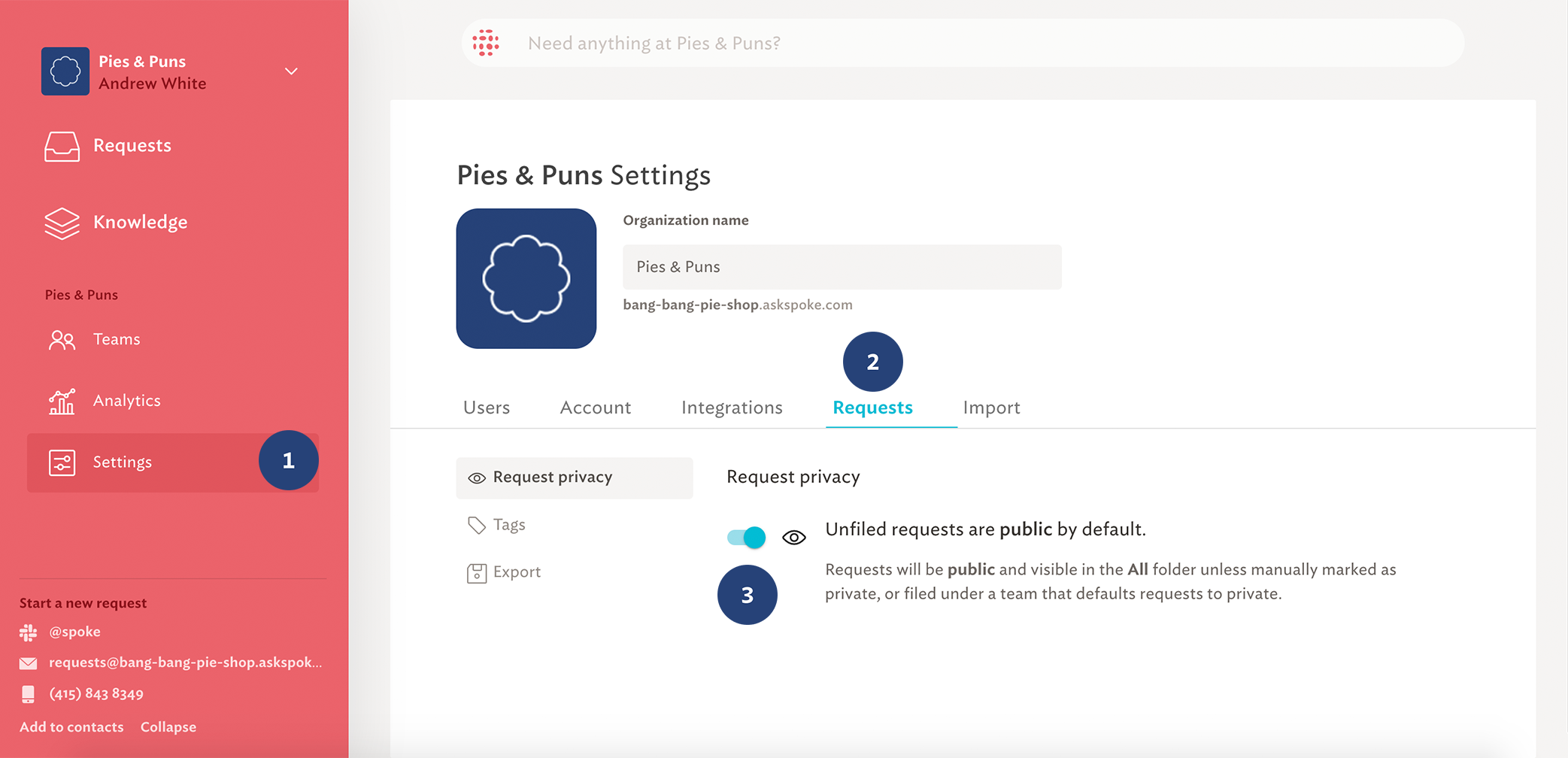Click the large organization logo thumbnail

[526, 278]
